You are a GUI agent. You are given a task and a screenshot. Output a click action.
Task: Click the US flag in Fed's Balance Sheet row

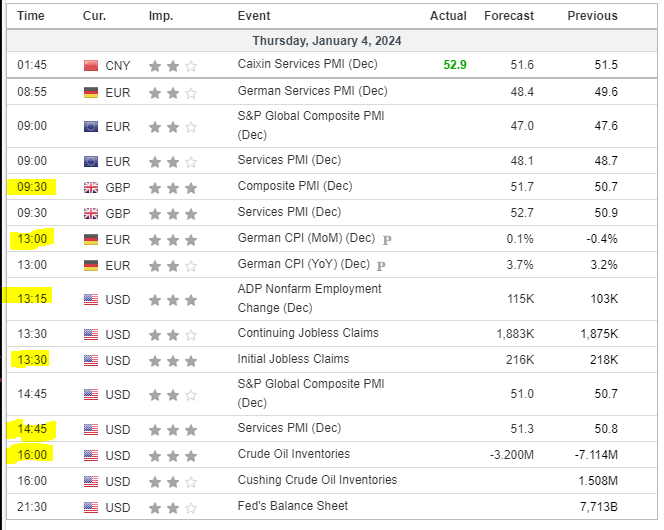tap(92, 507)
